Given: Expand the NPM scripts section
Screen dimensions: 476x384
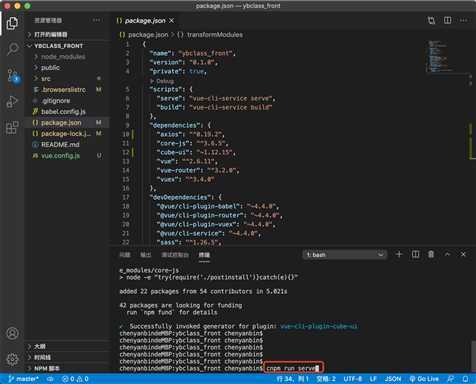Looking at the screenshot, I should [x=67, y=368].
